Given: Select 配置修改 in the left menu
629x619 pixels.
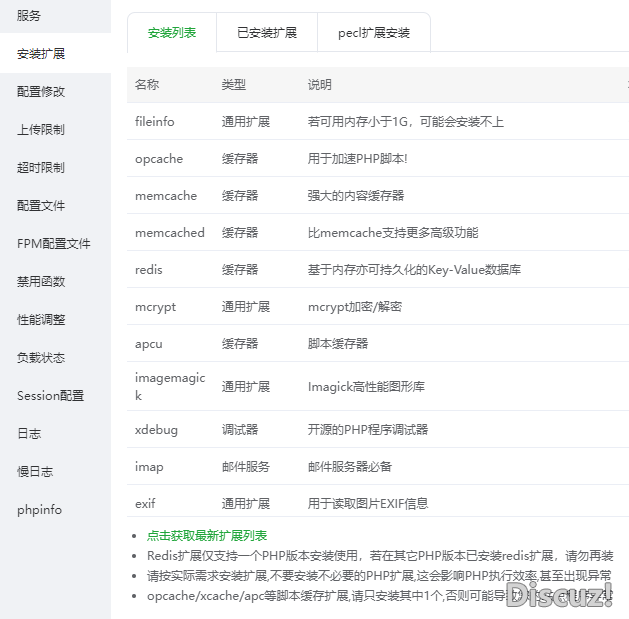Looking at the screenshot, I should click(x=41, y=91).
